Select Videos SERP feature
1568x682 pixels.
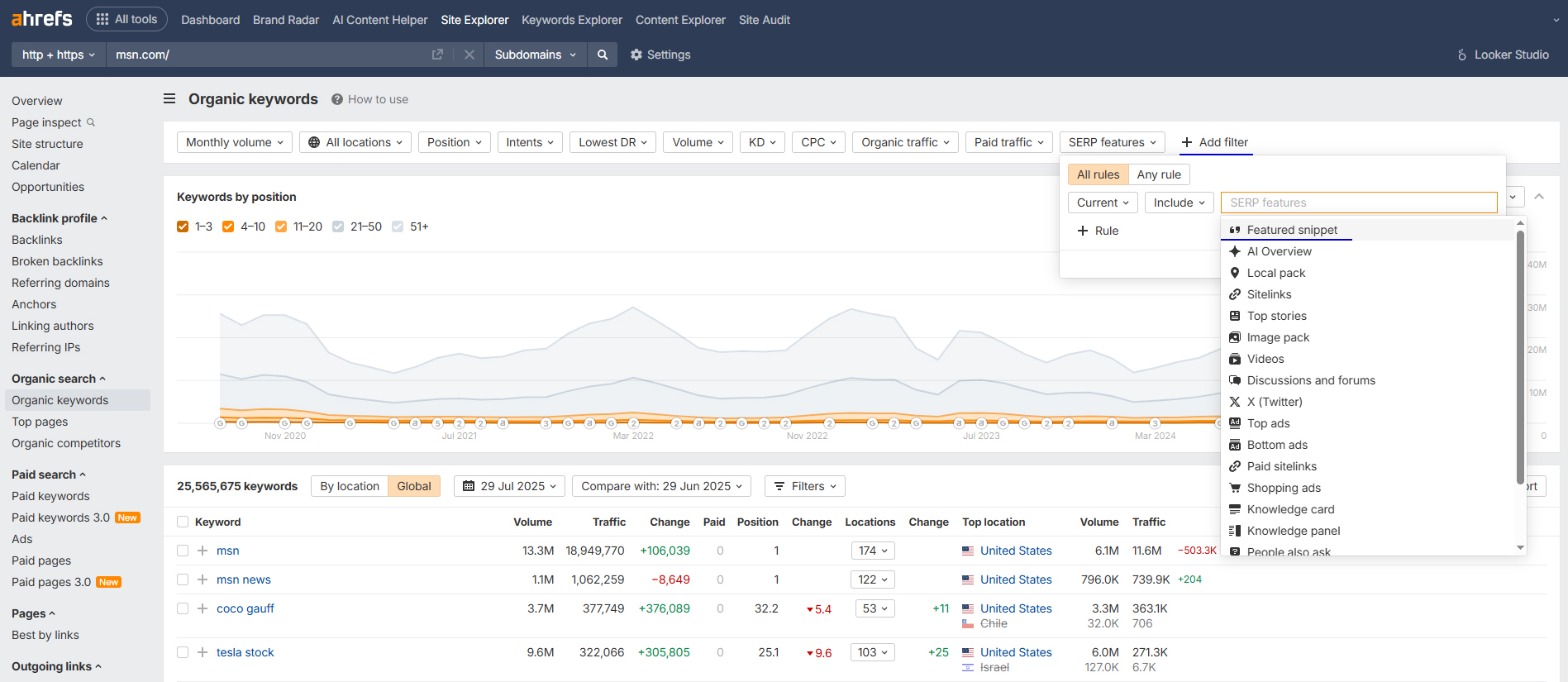click(1369, 359)
